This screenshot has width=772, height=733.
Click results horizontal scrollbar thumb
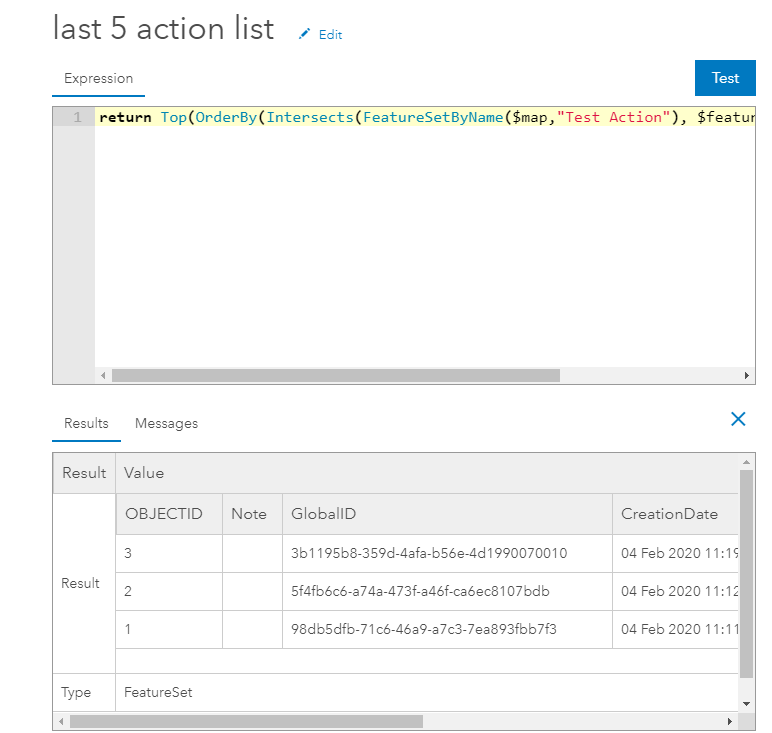tap(246, 721)
